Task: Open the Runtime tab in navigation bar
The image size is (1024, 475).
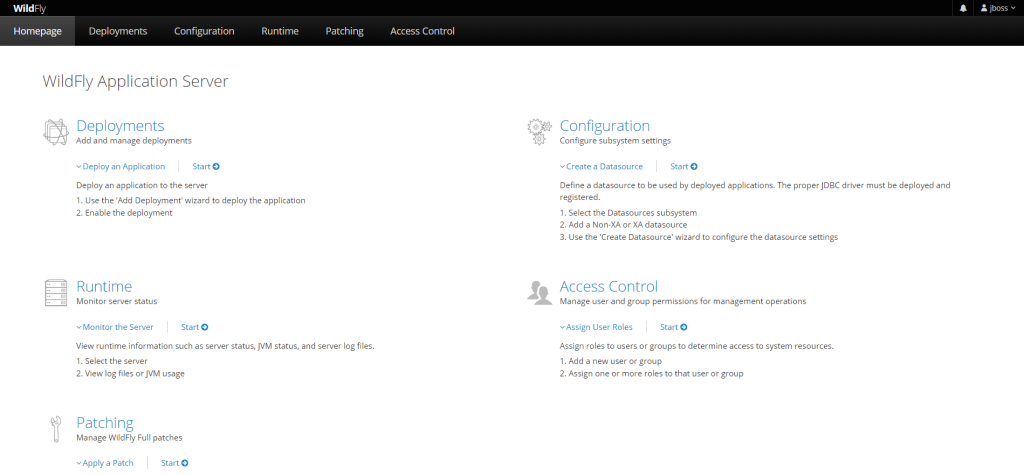Action: click(280, 31)
